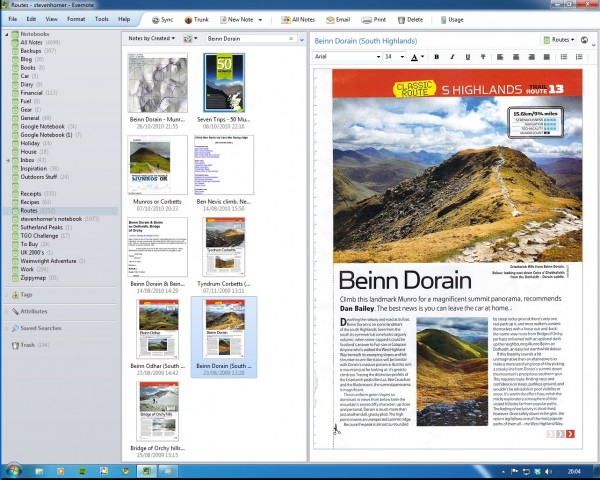Open the font color picker
This screenshot has height=480, width=600.
417,57
